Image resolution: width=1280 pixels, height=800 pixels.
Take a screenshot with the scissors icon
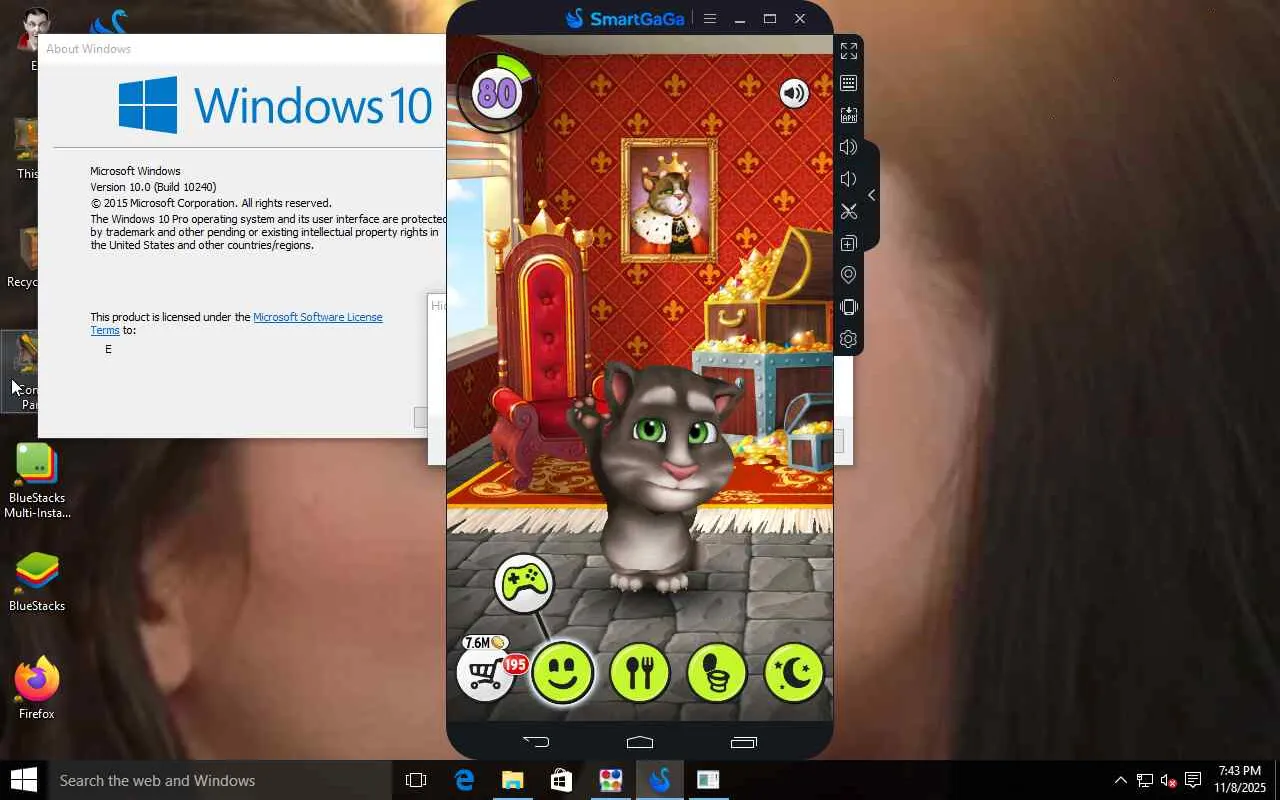pyautogui.click(x=849, y=211)
